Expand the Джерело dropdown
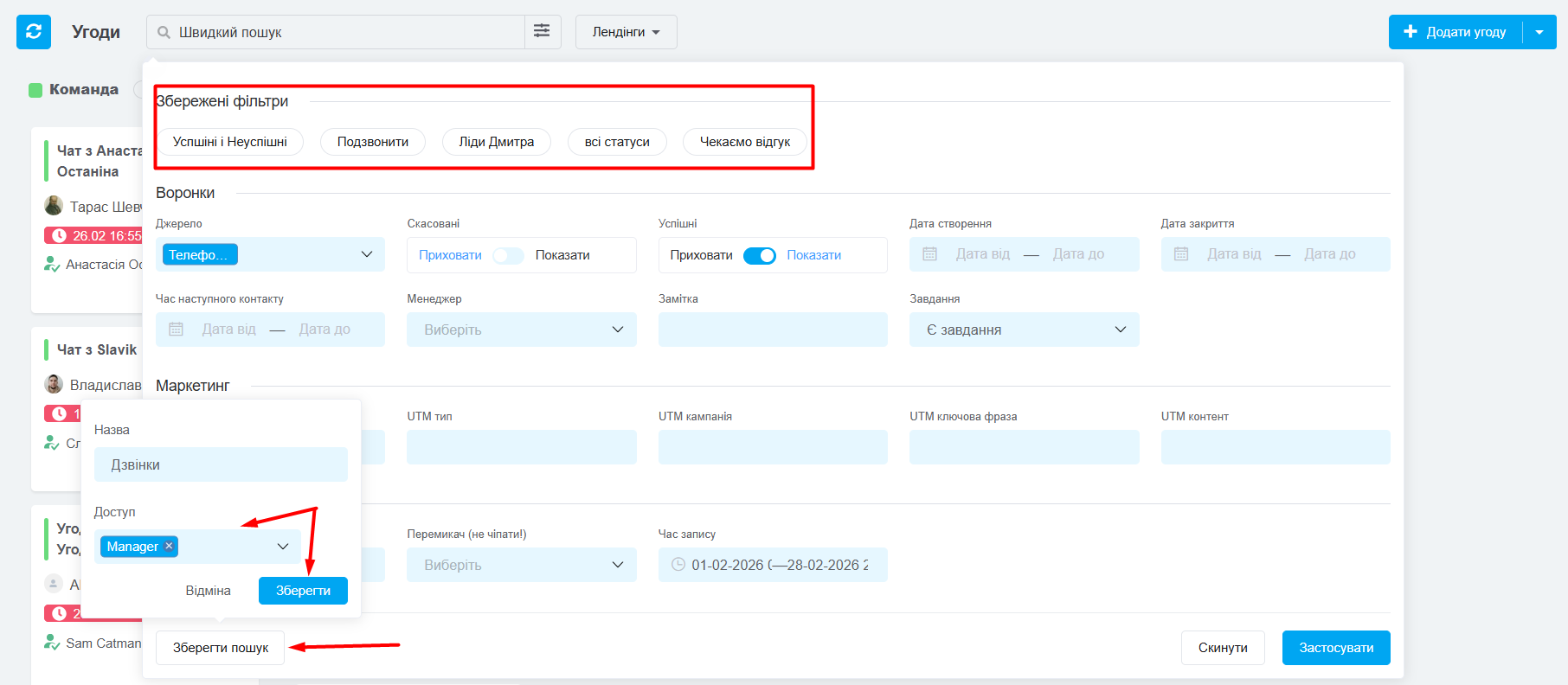The width and height of the screenshot is (1568, 685). coord(366,254)
